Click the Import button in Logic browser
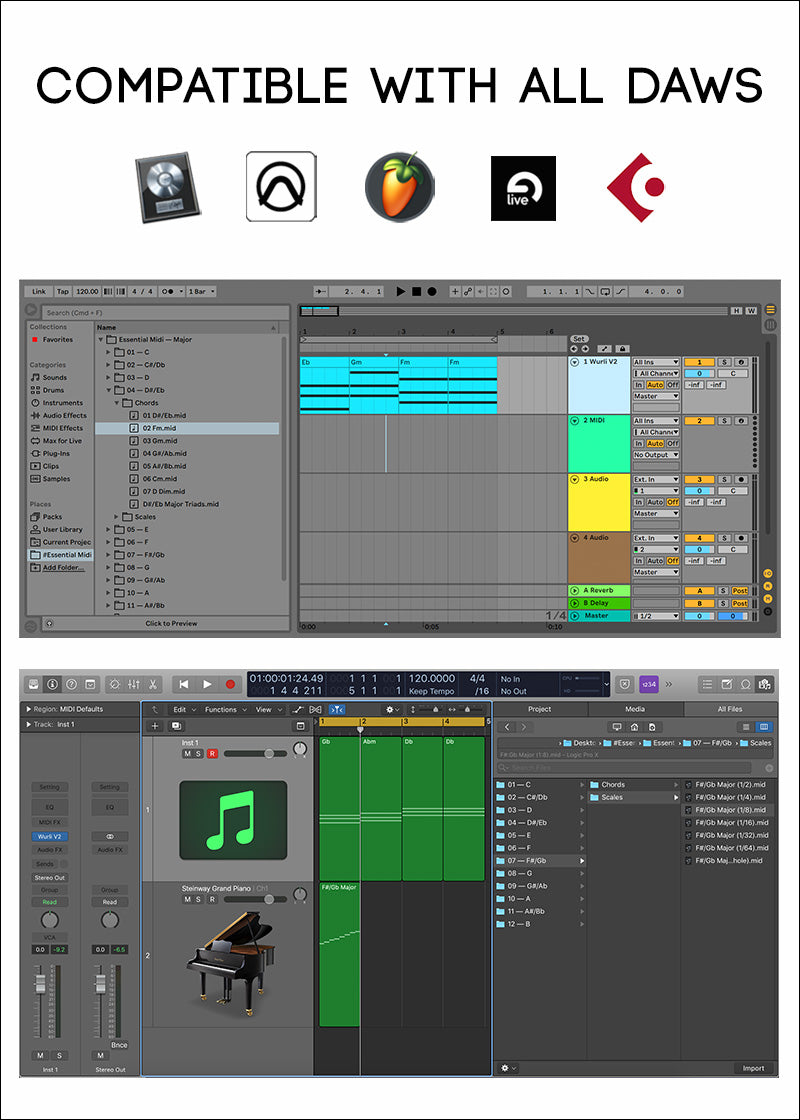 click(x=753, y=1068)
